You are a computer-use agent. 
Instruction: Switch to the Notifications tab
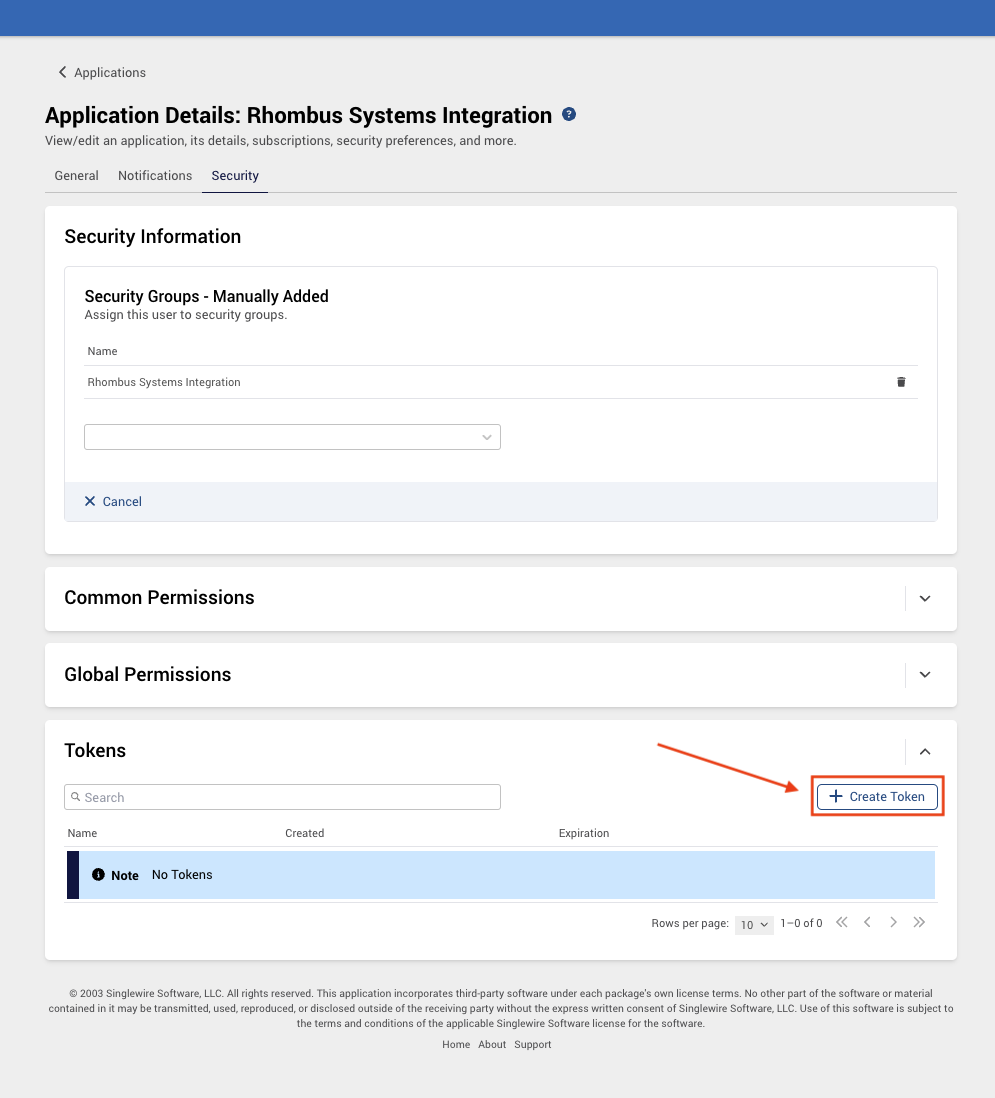pyautogui.click(x=155, y=176)
